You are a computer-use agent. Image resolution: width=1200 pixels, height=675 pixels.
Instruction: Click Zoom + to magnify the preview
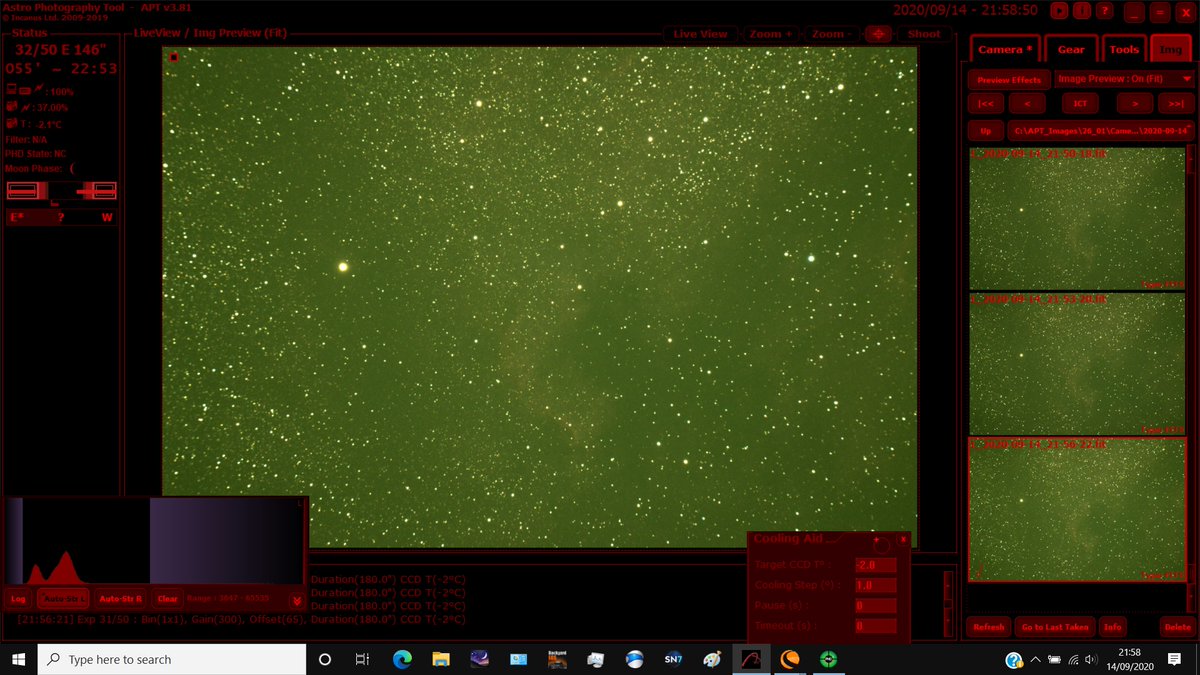coord(770,34)
